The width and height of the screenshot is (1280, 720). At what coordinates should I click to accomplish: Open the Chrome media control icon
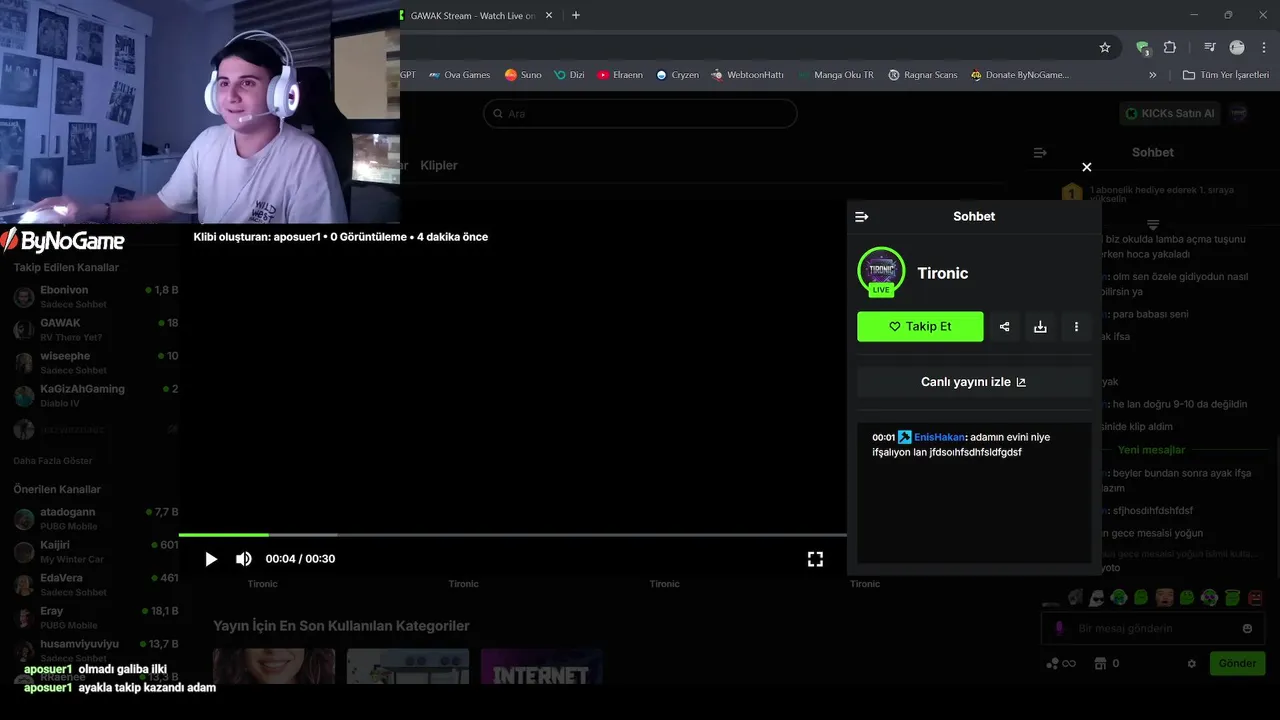1210,47
